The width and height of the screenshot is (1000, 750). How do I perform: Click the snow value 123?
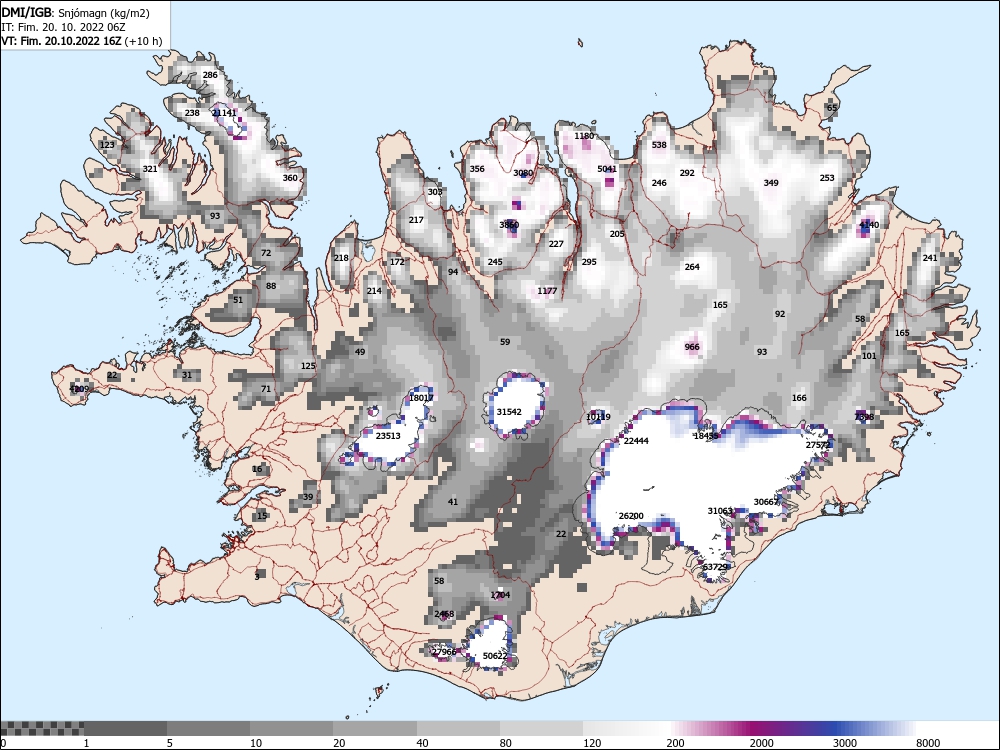click(x=107, y=145)
